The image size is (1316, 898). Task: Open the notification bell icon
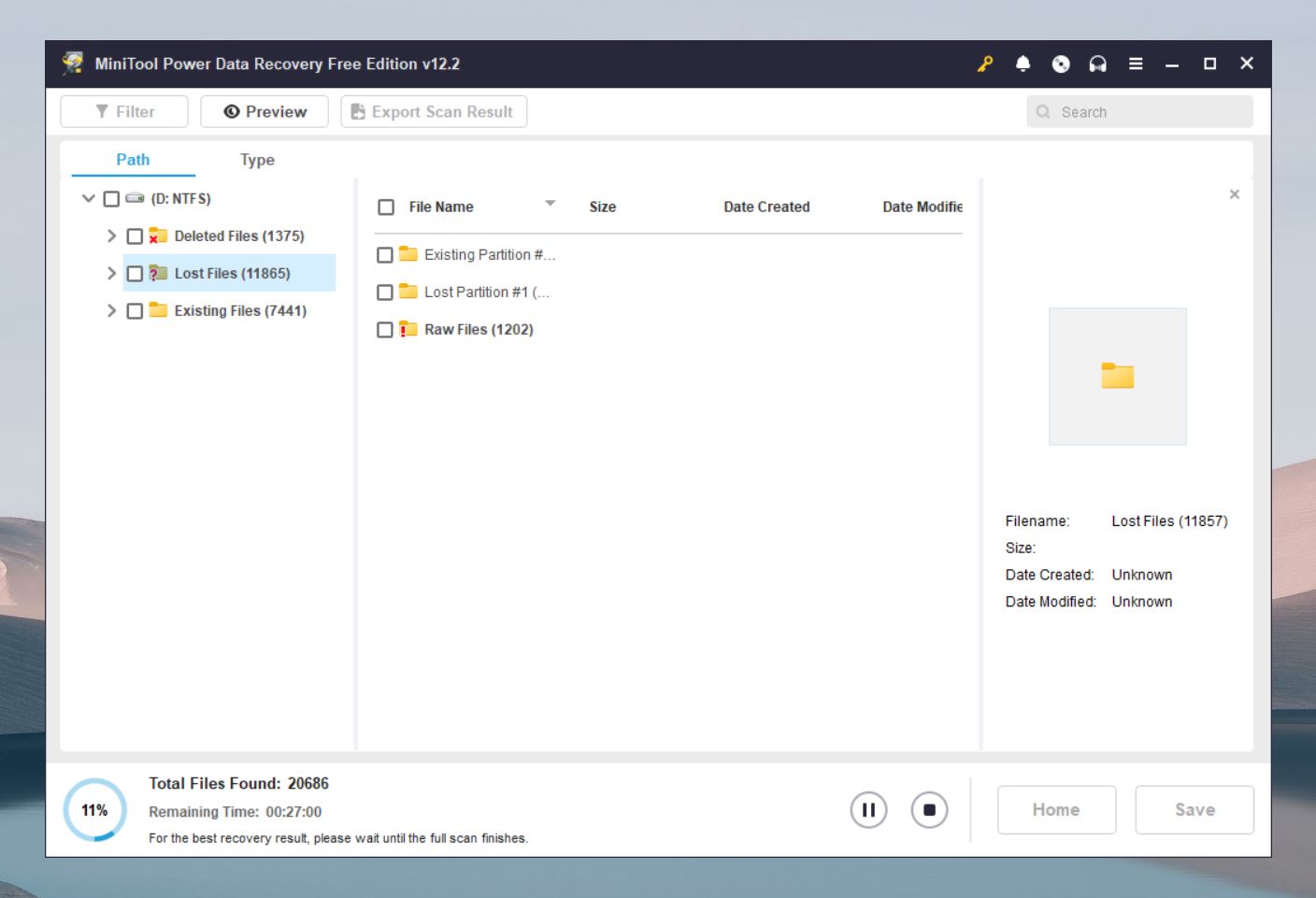click(1023, 64)
